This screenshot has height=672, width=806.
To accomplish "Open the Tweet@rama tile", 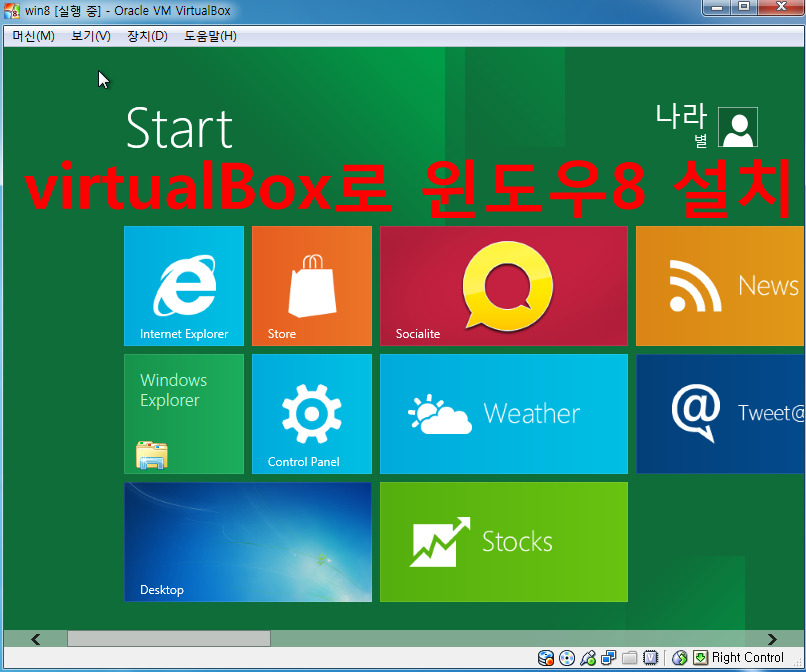I will pyautogui.click(x=720, y=414).
